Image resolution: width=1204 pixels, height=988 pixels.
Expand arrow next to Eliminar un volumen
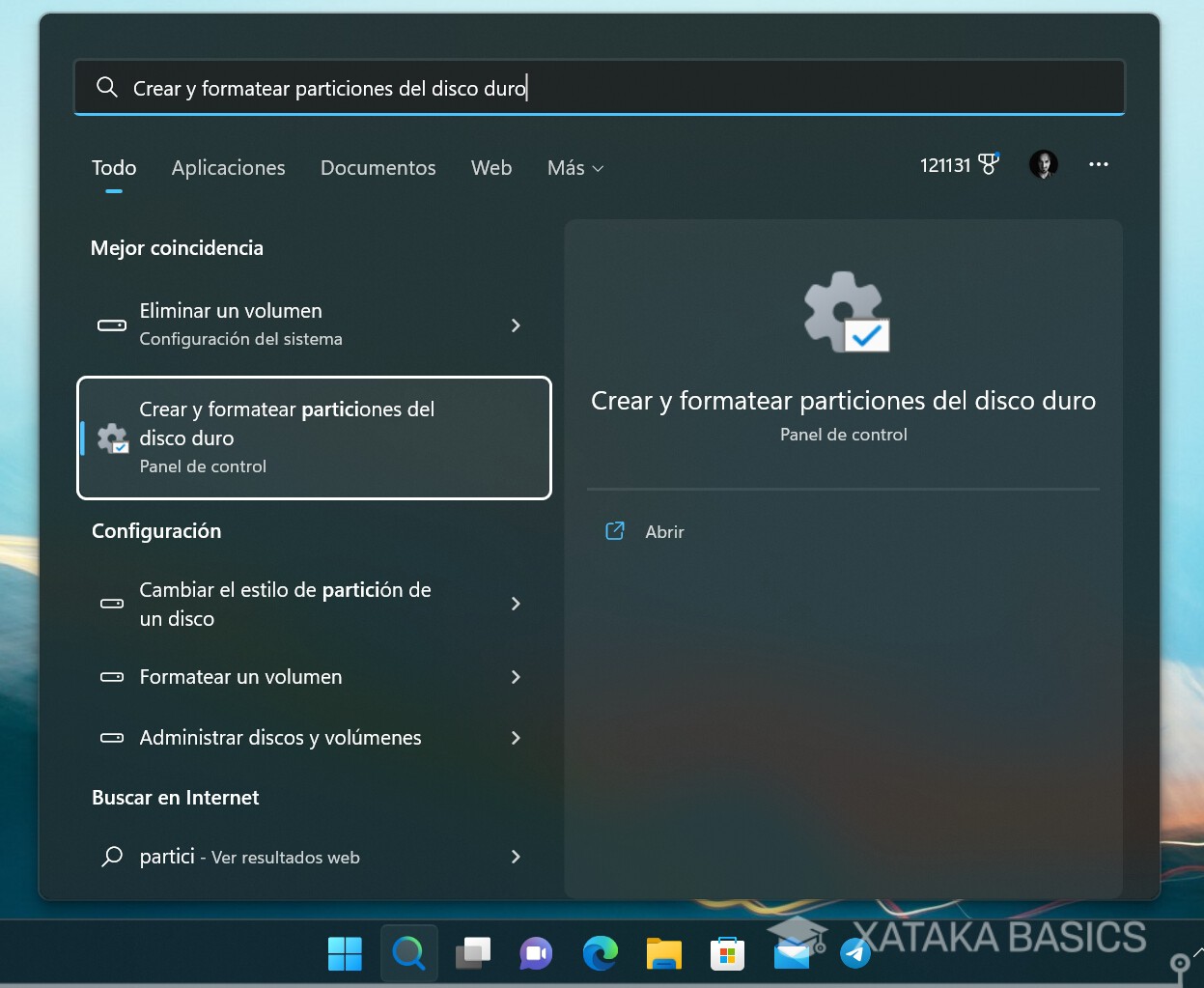516,325
